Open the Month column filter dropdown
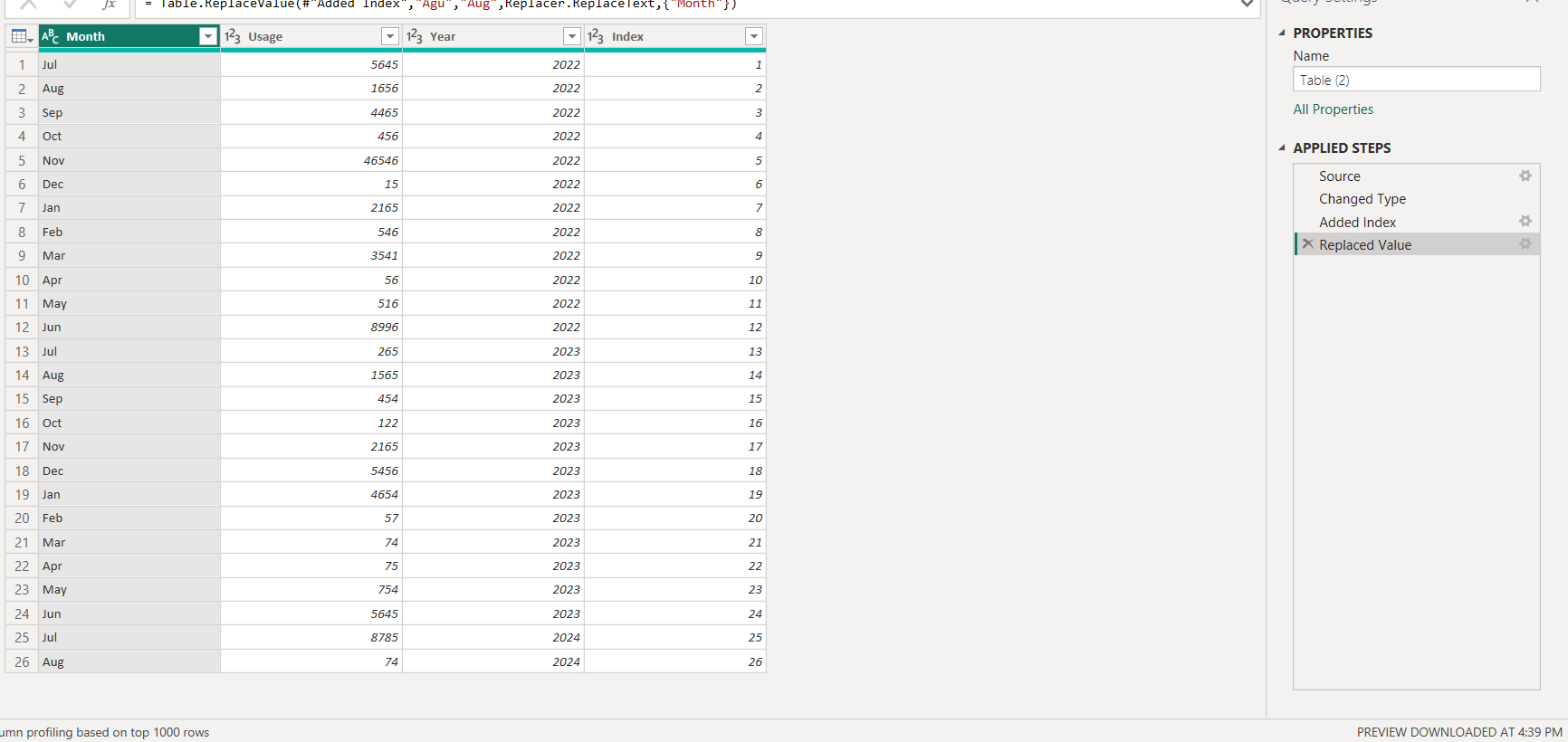Screen dimensions: 1568x742 [208, 36]
